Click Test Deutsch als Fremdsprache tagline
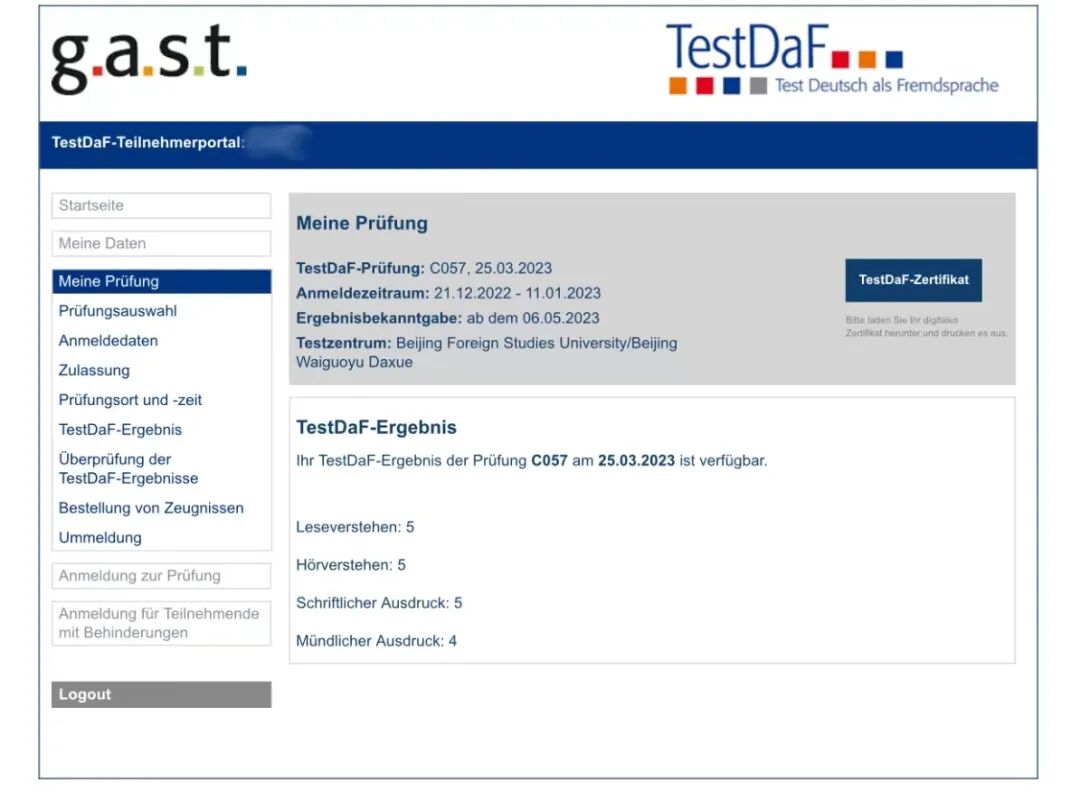Screen dimensions: 1080x812 pos(886,85)
